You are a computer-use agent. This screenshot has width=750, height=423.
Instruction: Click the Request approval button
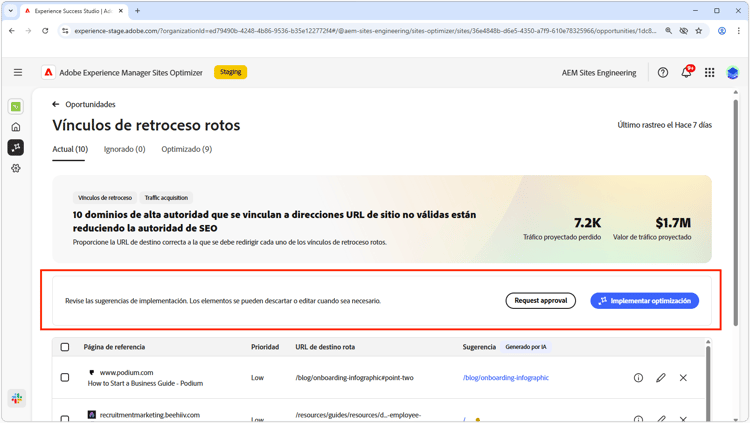540,301
